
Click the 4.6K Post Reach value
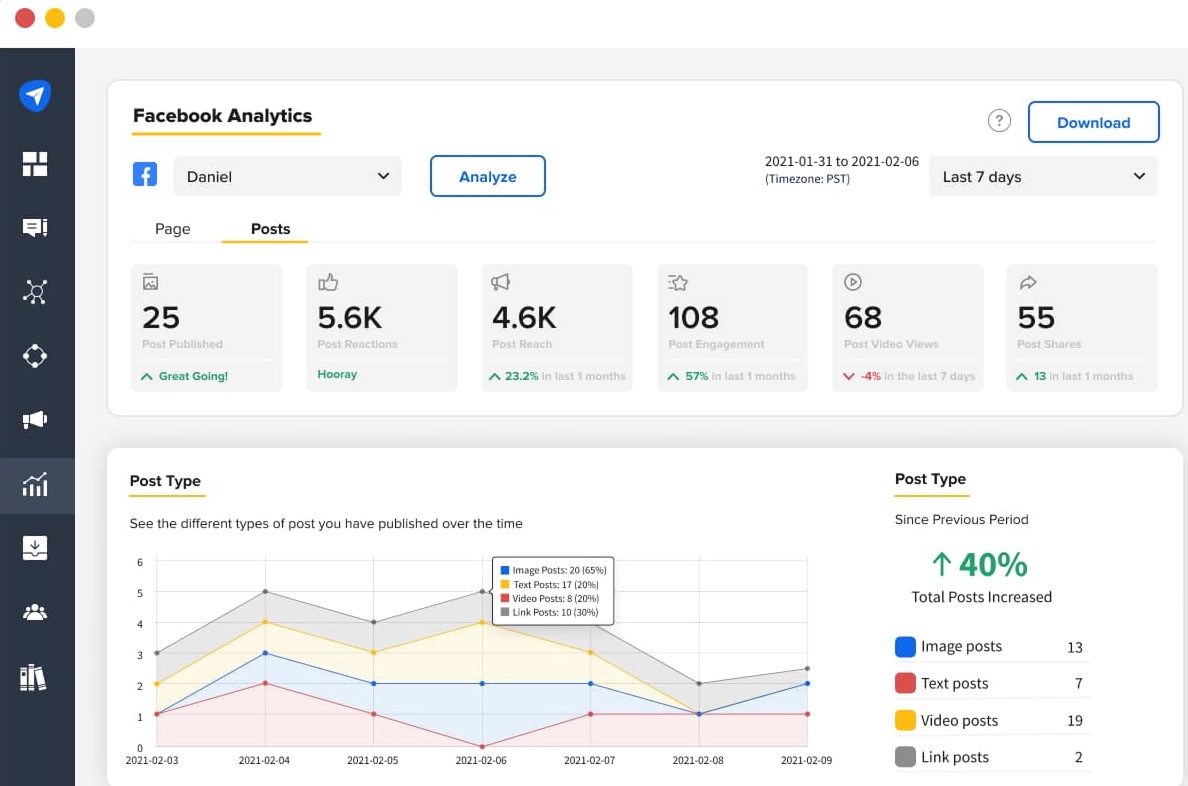coord(524,318)
